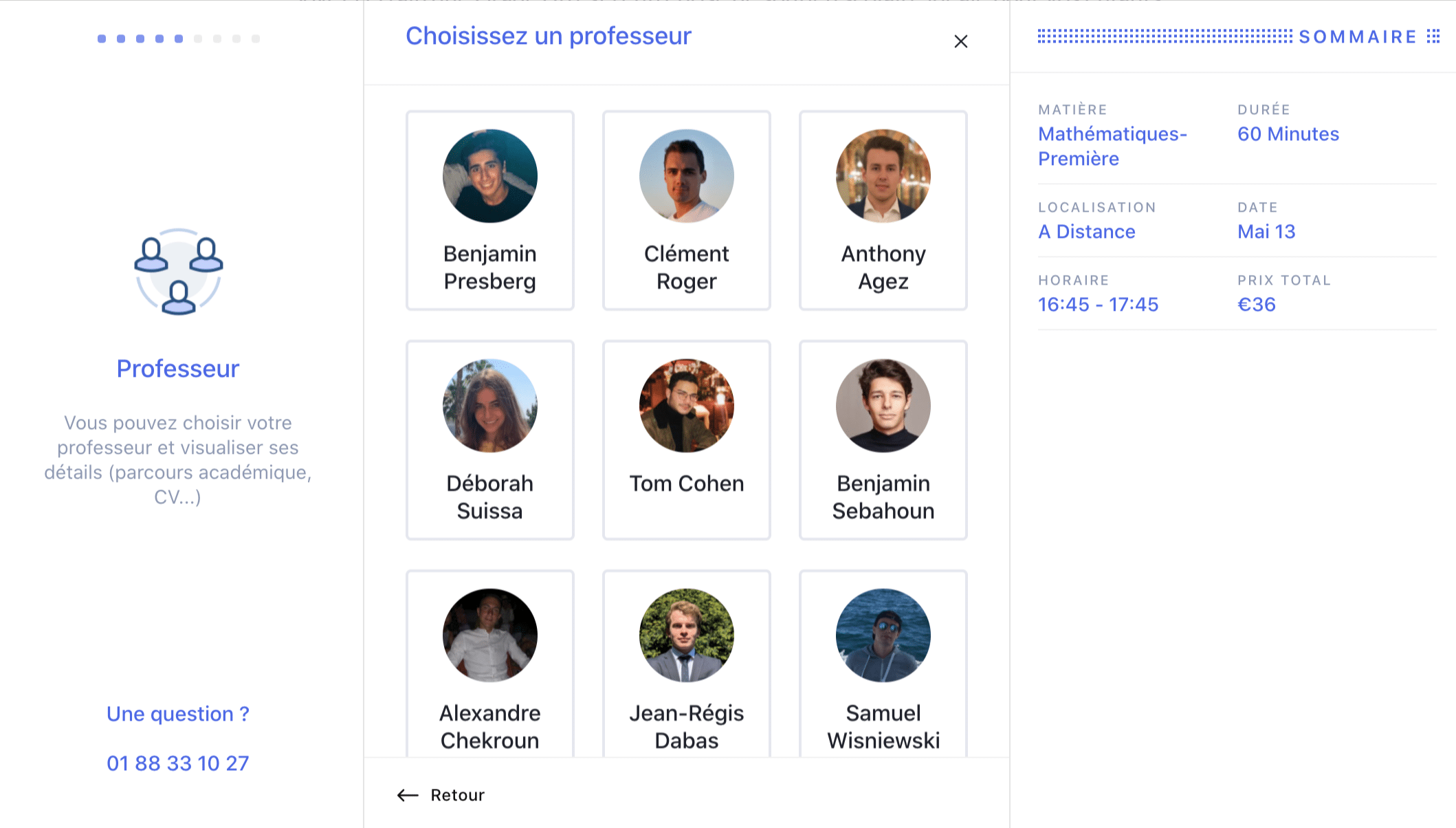Select Benjamin Sebahoun's profile photo
Screen dimensions: 1456x828
(x=883, y=406)
